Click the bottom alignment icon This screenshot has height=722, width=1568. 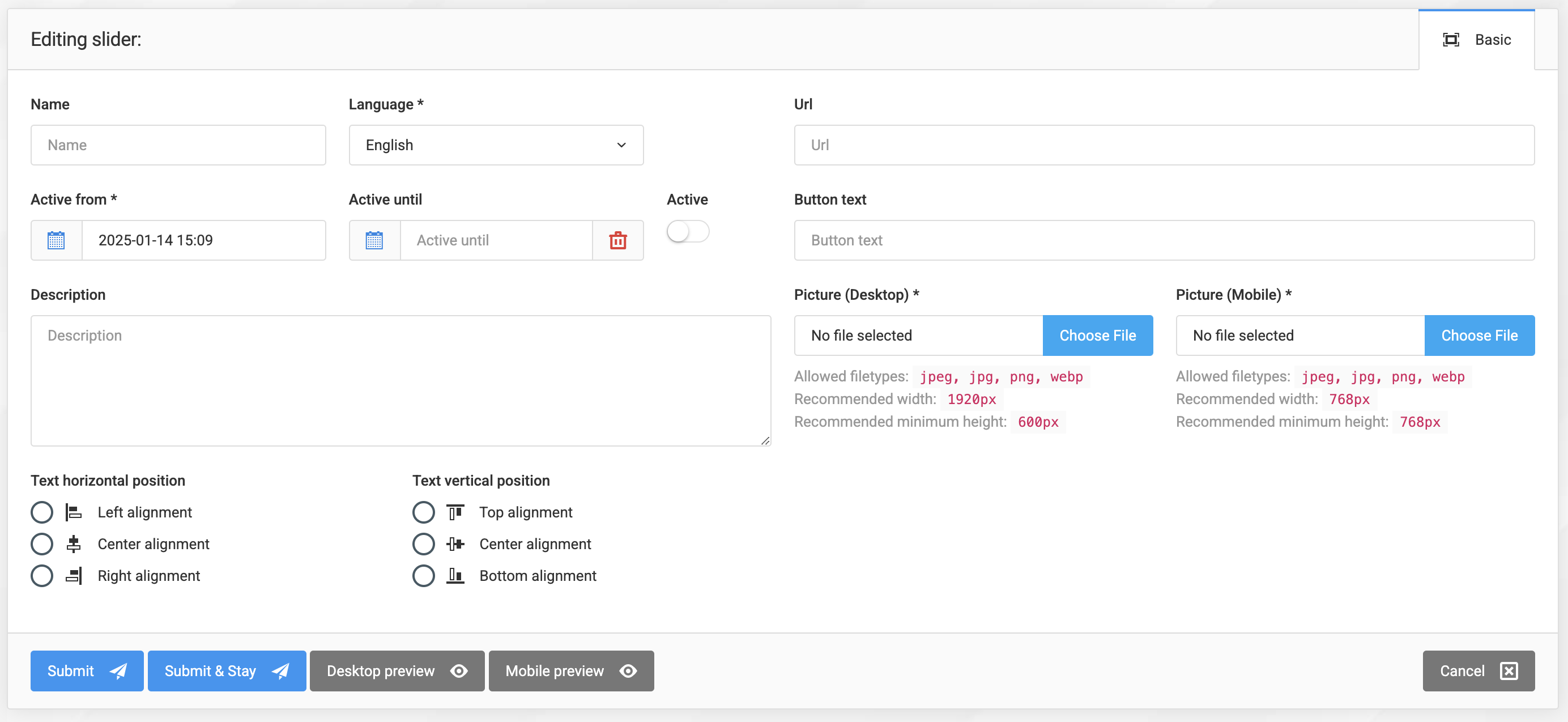point(455,575)
